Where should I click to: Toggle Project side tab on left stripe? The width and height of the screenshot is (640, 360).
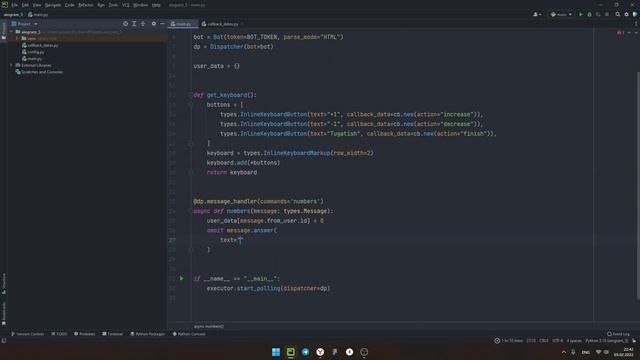4,31
